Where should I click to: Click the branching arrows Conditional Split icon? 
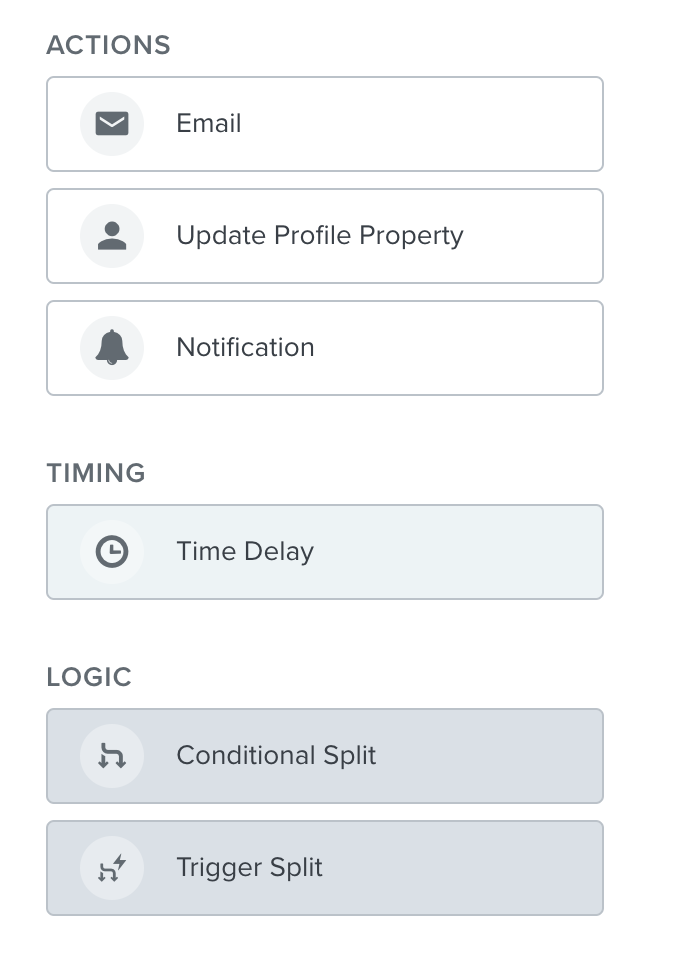click(112, 756)
